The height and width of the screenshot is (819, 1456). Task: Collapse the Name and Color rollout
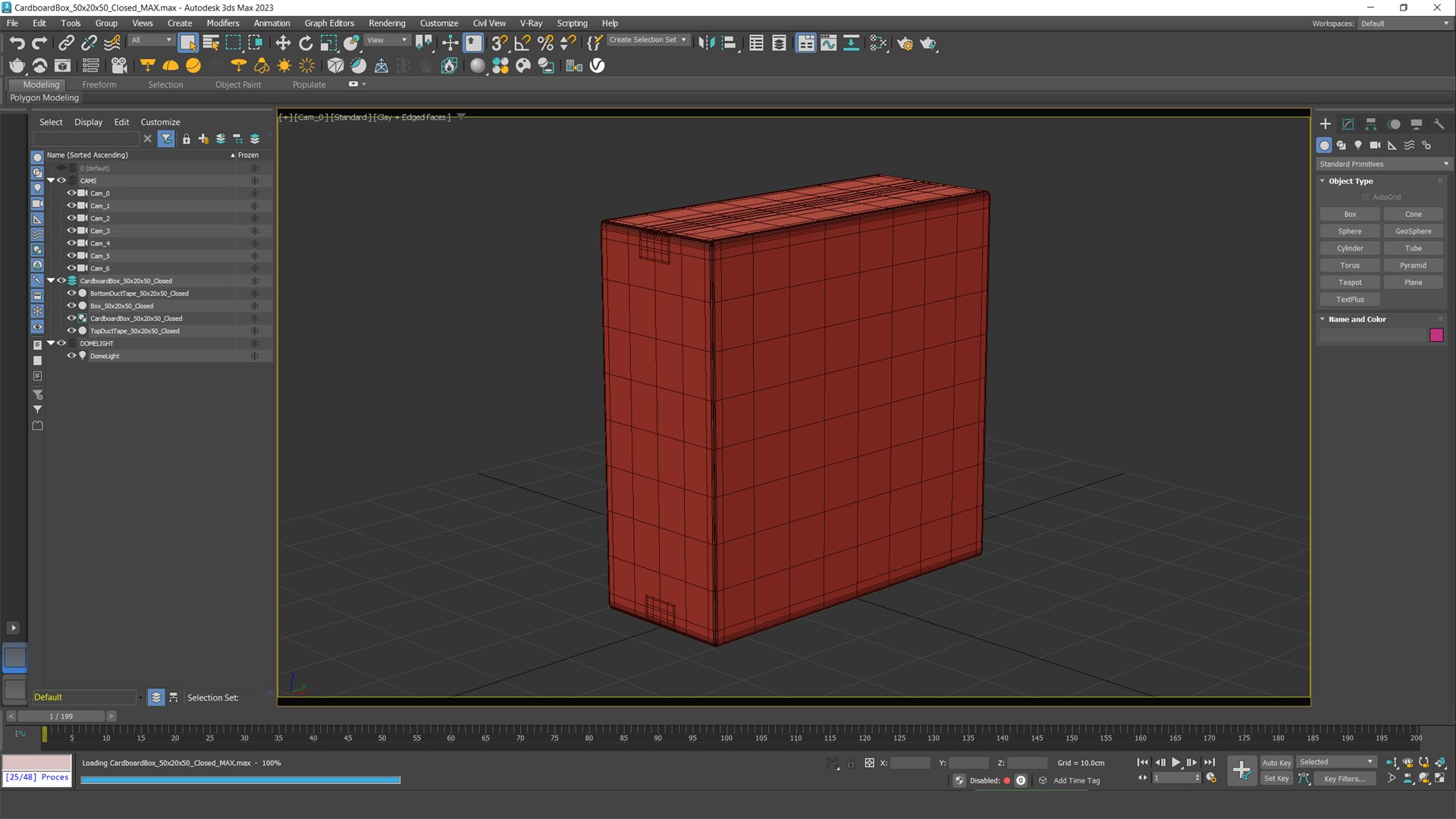[1357, 319]
